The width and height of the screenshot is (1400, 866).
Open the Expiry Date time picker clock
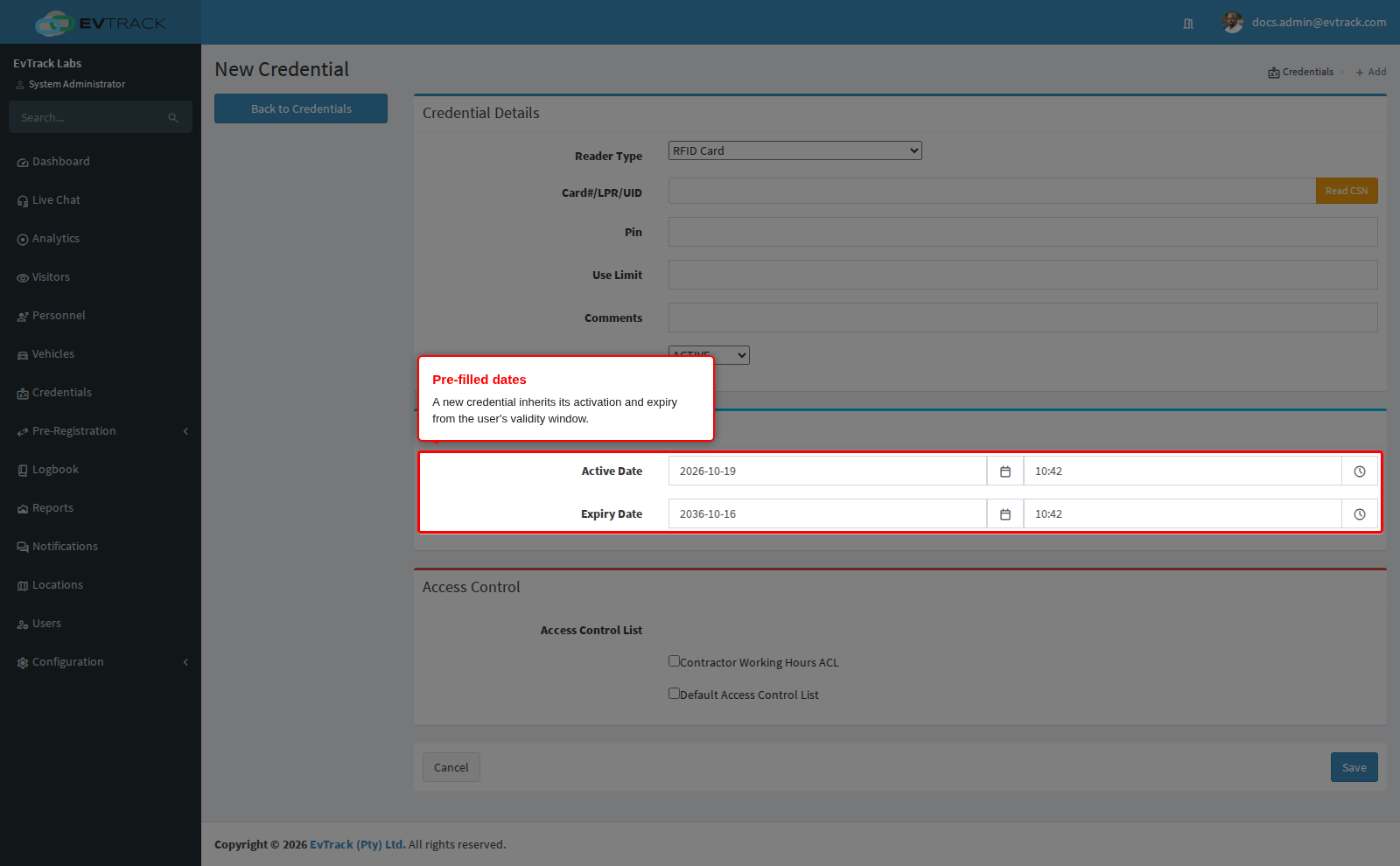coord(1360,513)
